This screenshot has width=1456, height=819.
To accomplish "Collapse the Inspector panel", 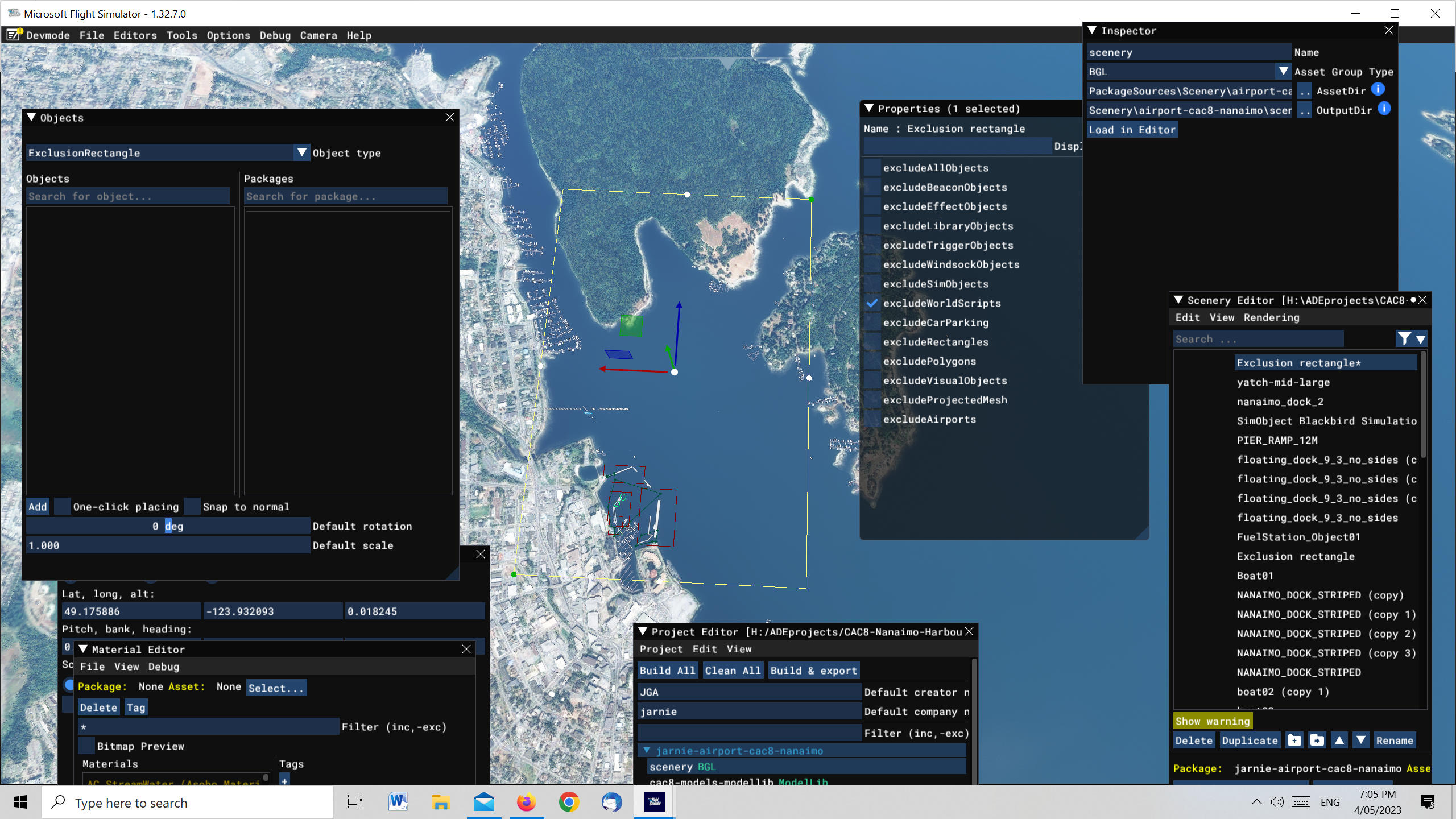I will click(x=1092, y=30).
